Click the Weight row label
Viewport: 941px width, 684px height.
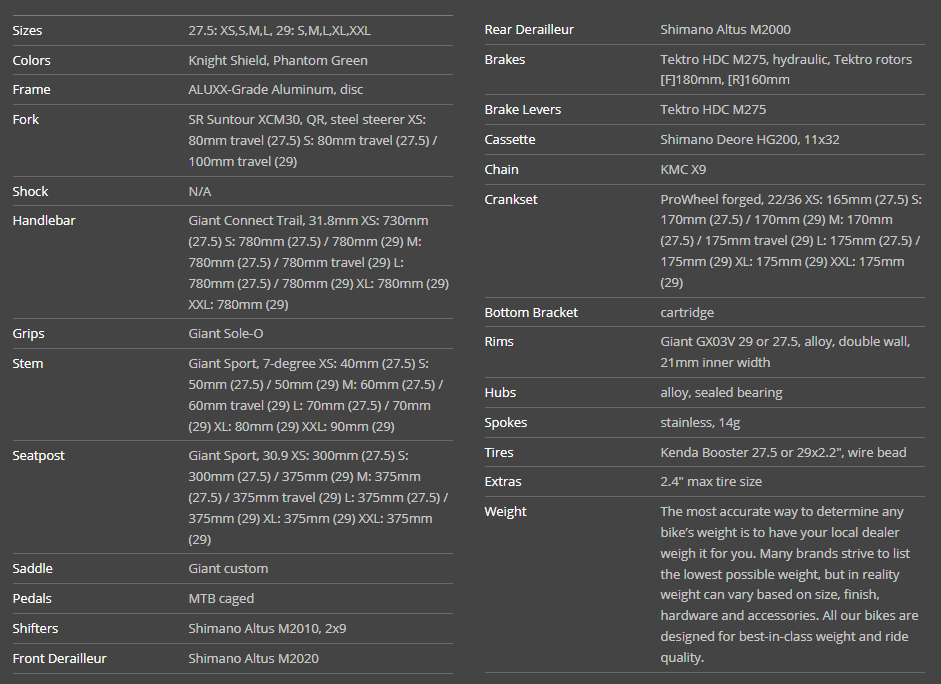[505, 512]
